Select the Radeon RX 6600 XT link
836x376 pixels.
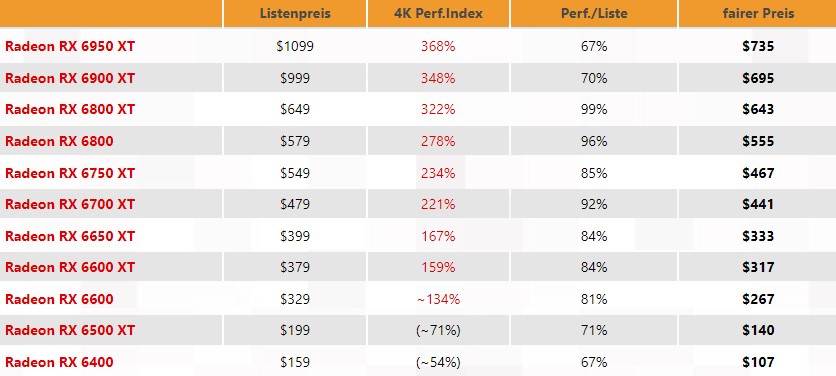[x=70, y=267]
